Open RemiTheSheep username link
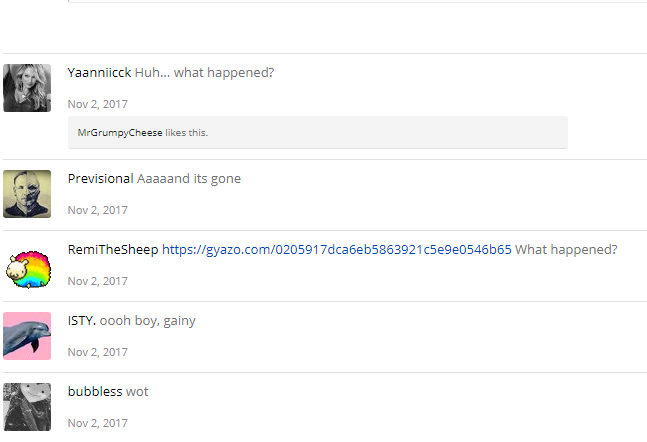The height and width of the screenshot is (442, 647). click(x=113, y=250)
